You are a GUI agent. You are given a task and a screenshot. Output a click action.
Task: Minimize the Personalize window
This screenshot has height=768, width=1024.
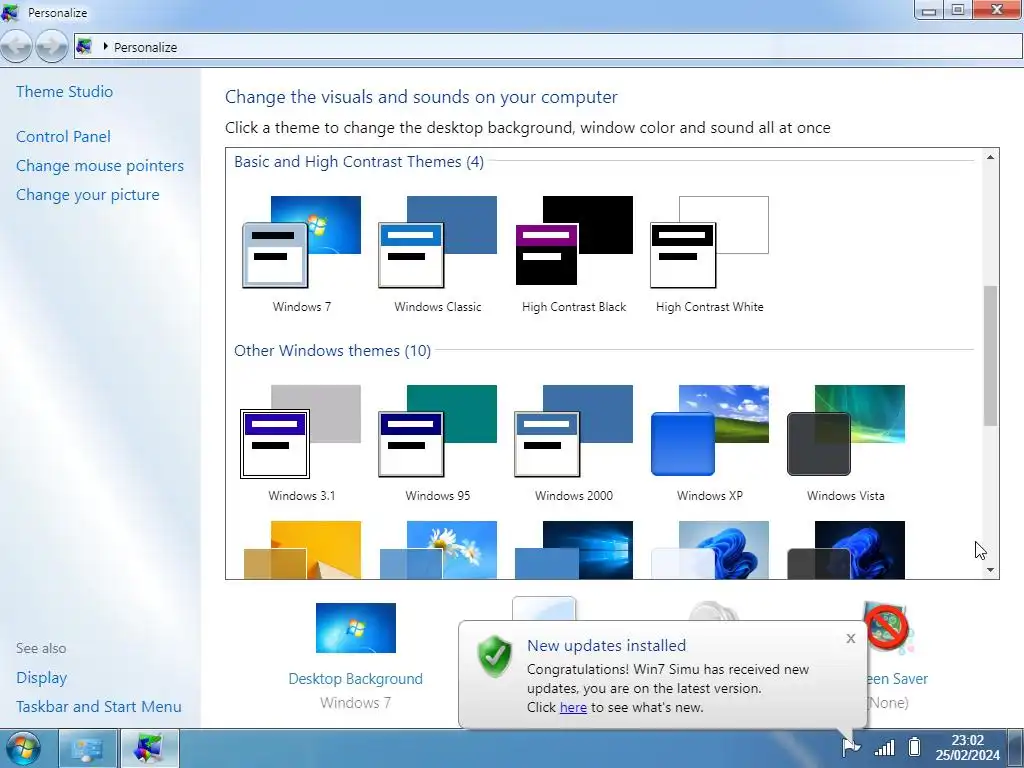(929, 10)
